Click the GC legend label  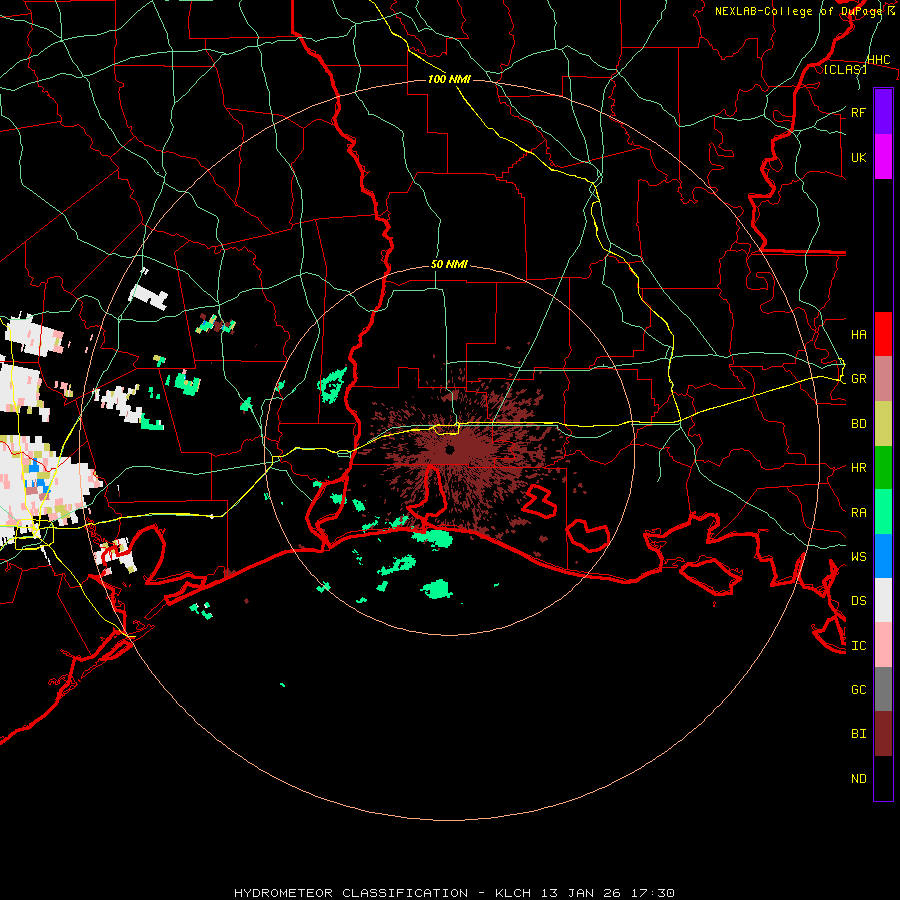pyautogui.click(x=858, y=689)
